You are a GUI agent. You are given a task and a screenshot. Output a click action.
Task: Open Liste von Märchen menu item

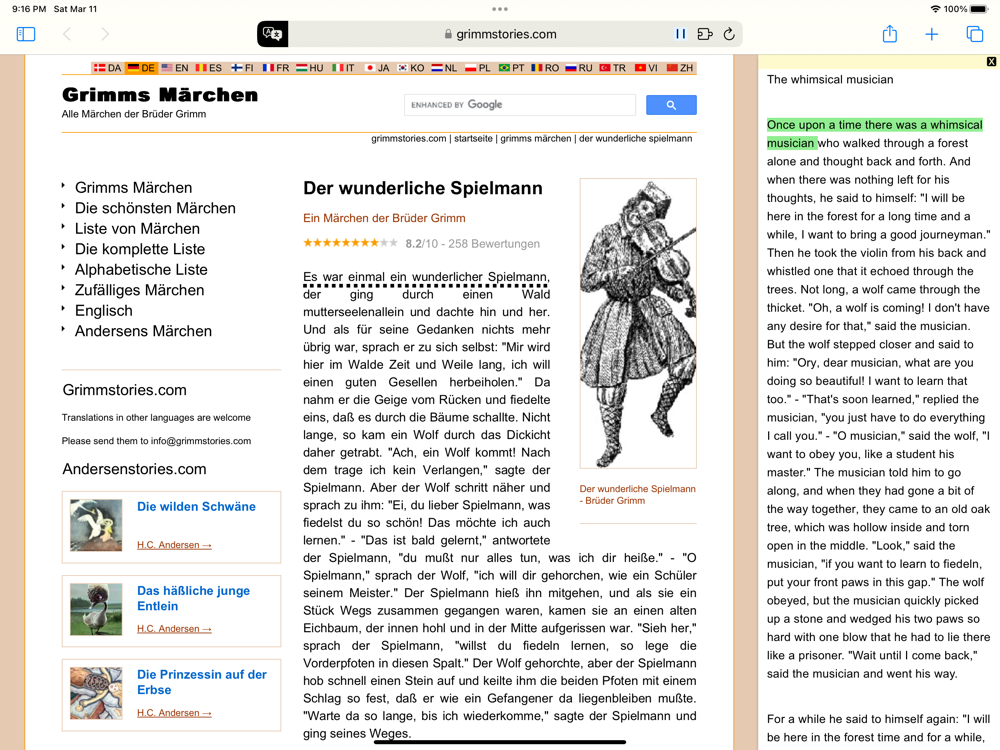pos(137,228)
